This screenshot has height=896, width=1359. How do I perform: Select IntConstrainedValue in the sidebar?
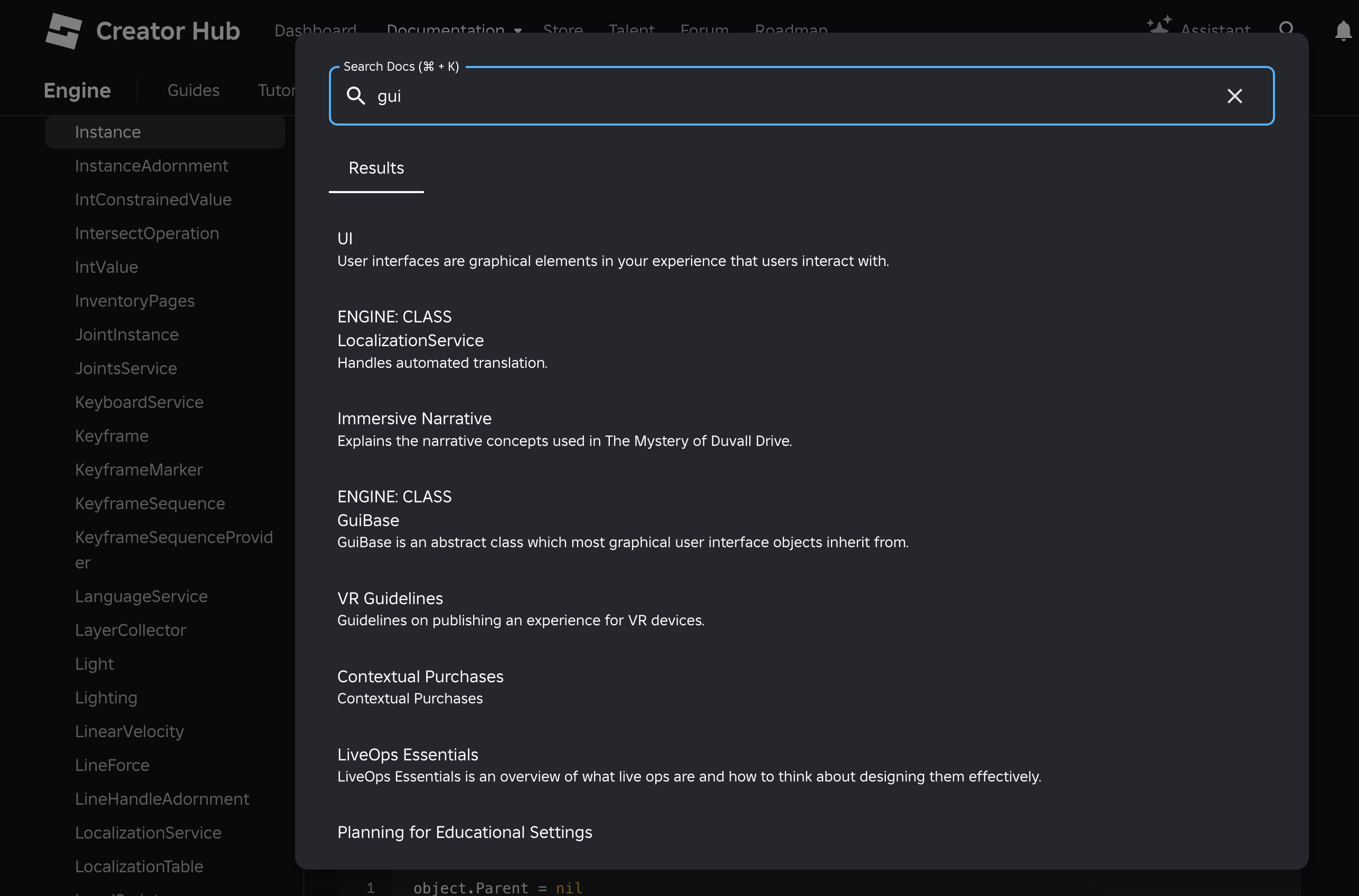(153, 199)
